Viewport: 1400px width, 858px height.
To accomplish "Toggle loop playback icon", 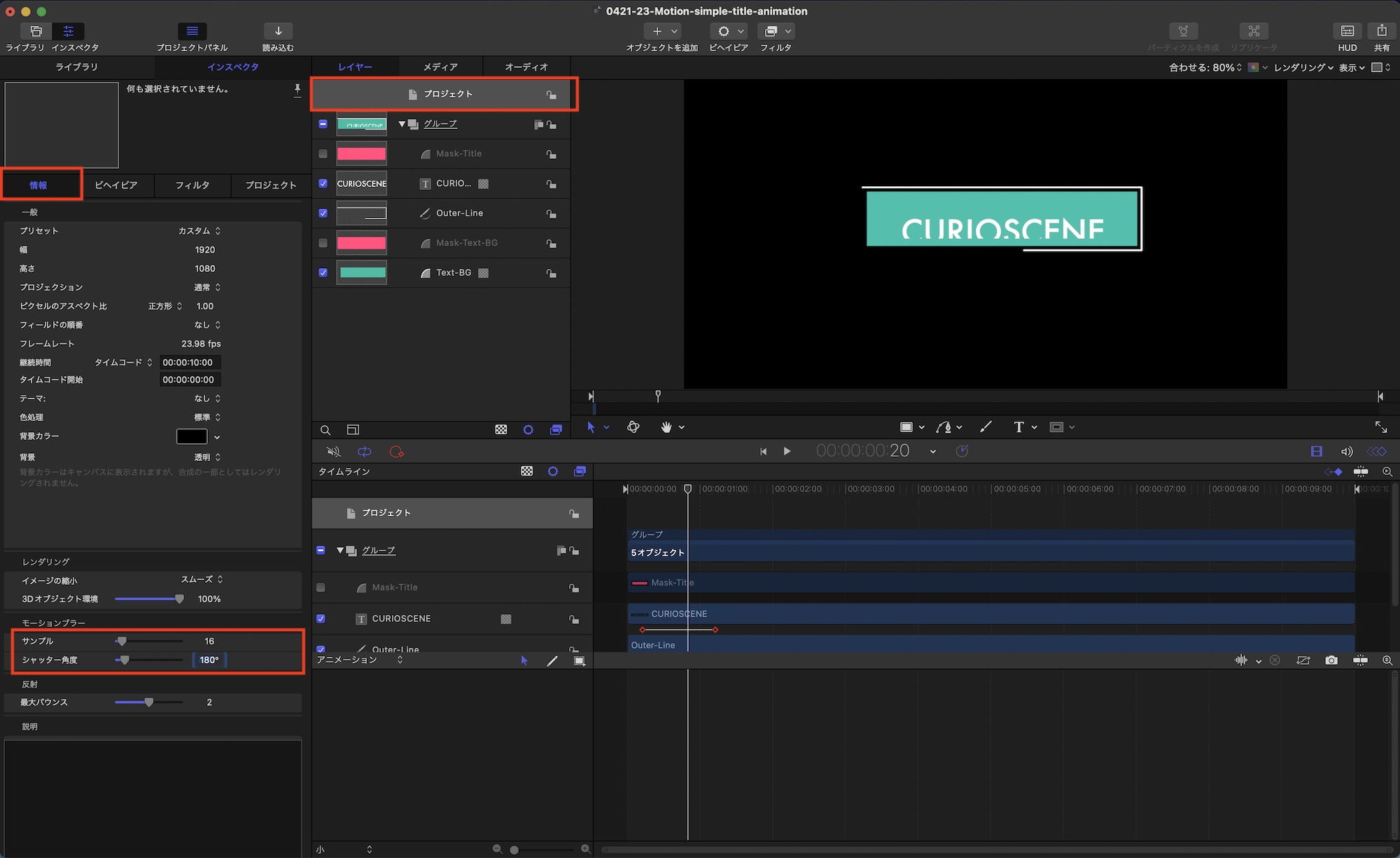I will (x=365, y=452).
